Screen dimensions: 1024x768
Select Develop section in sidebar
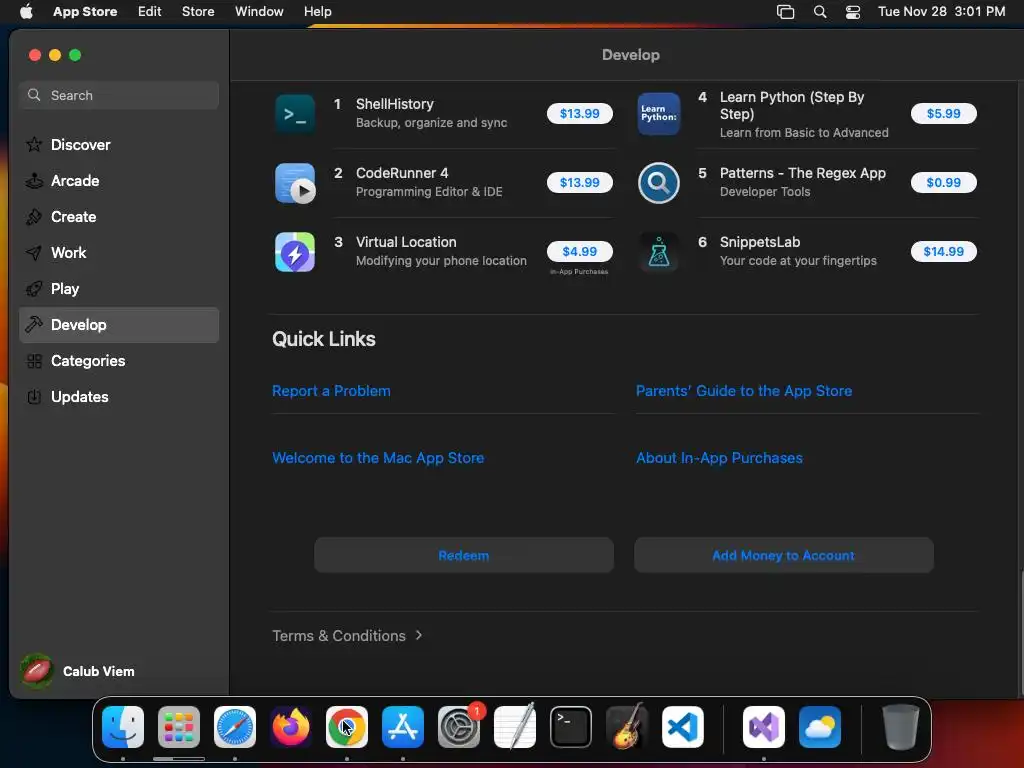[x=119, y=325]
